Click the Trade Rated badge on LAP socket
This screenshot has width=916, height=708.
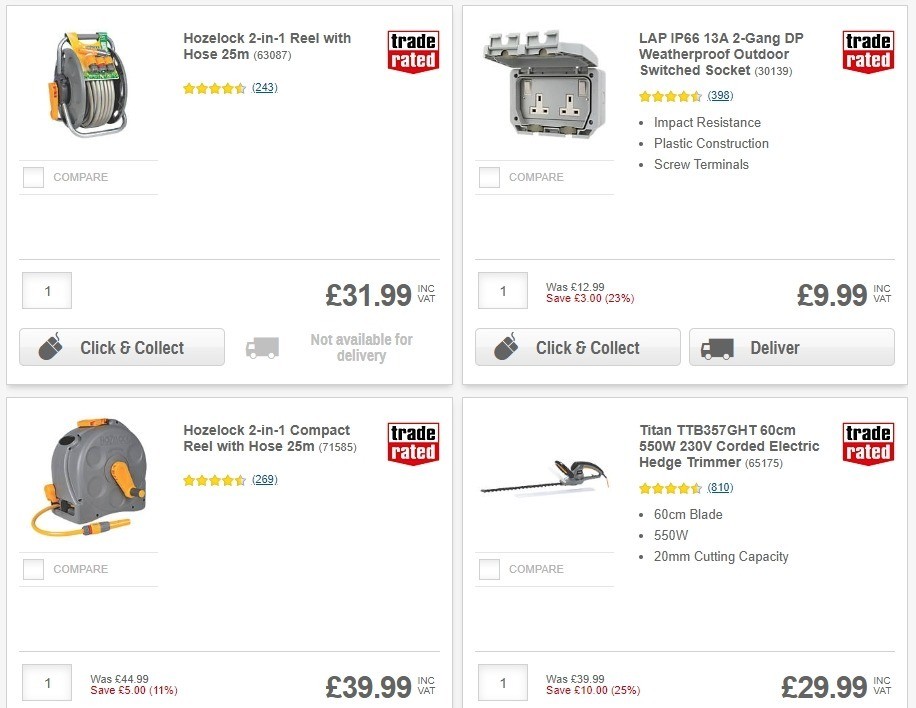click(x=868, y=51)
